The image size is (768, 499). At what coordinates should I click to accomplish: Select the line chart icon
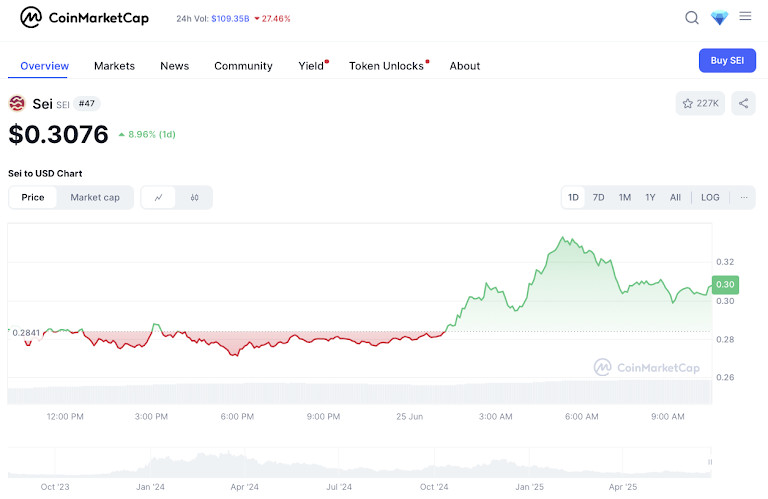[x=158, y=197]
